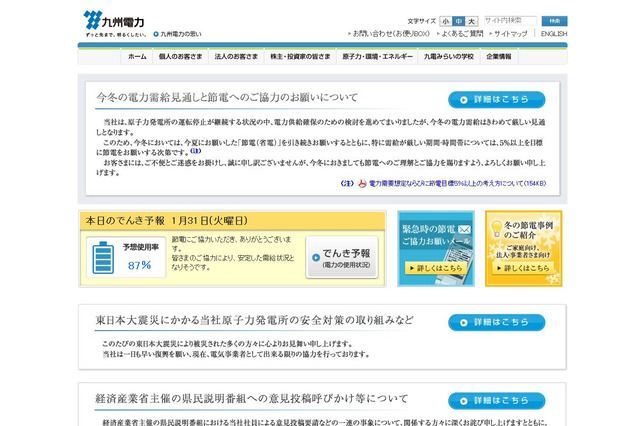Click the 予想使用率 label
640x426 pixels.
point(140,247)
